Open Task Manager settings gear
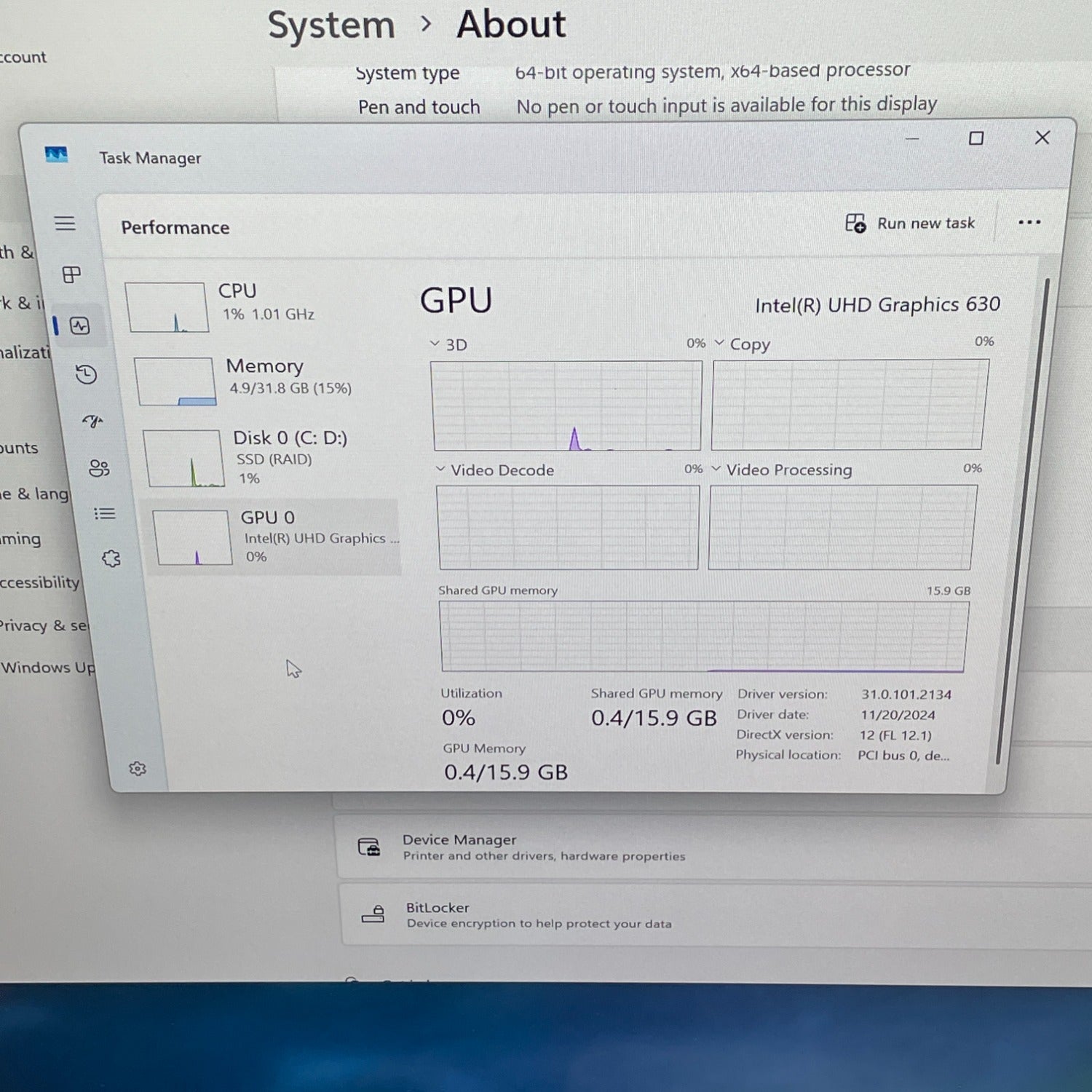1092x1092 pixels. (138, 769)
